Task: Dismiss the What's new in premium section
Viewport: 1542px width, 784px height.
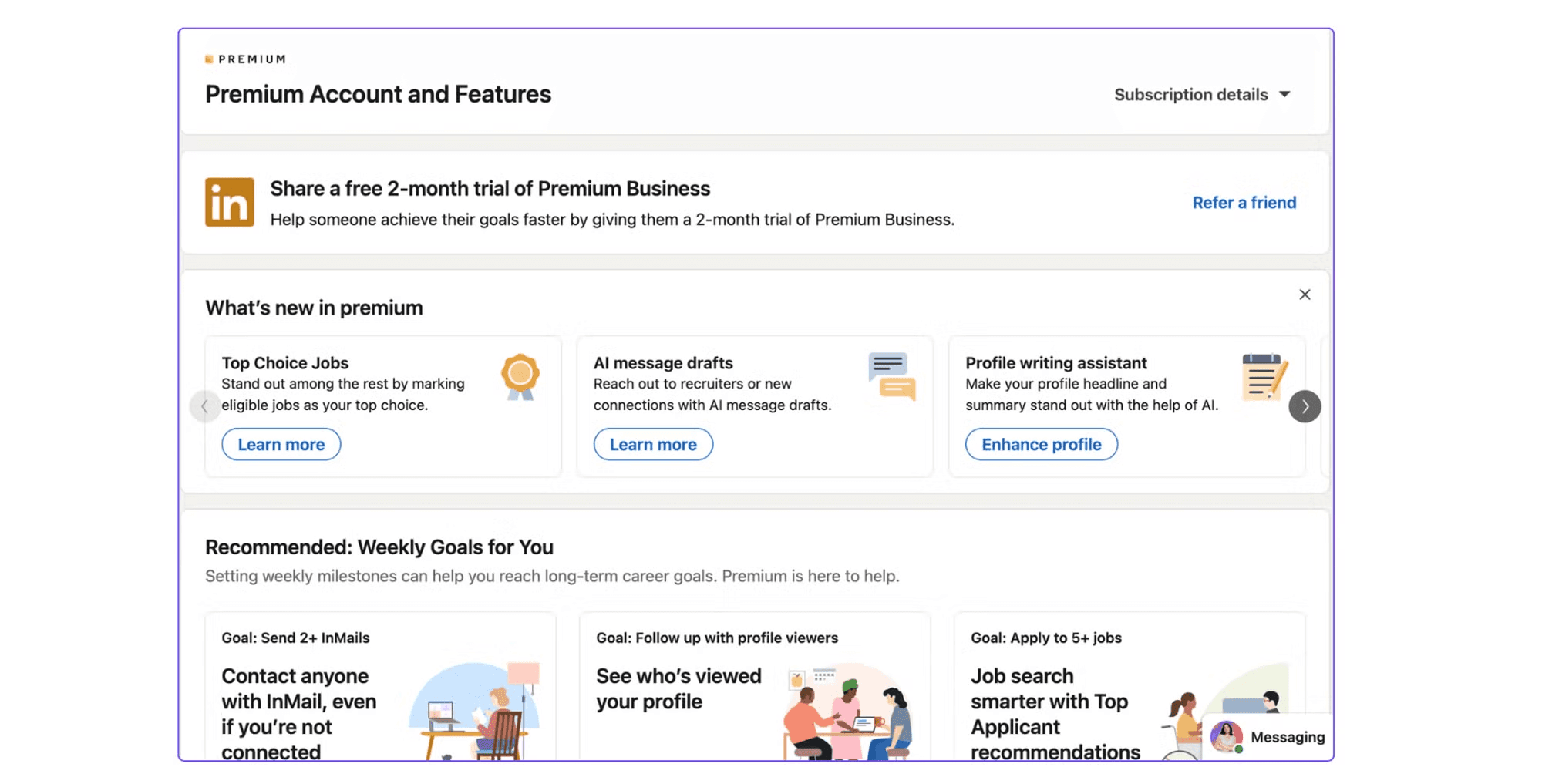Action: [1305, 294]
